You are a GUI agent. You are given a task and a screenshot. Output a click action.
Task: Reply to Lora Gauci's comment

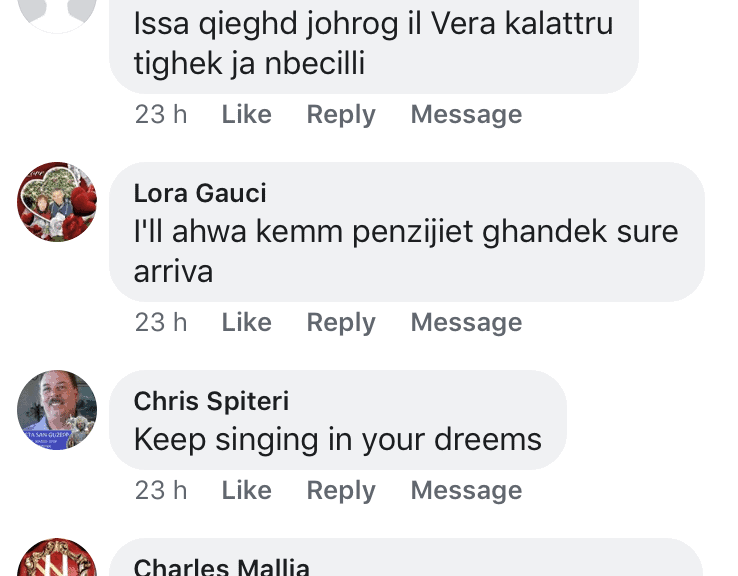pos(341,323)
